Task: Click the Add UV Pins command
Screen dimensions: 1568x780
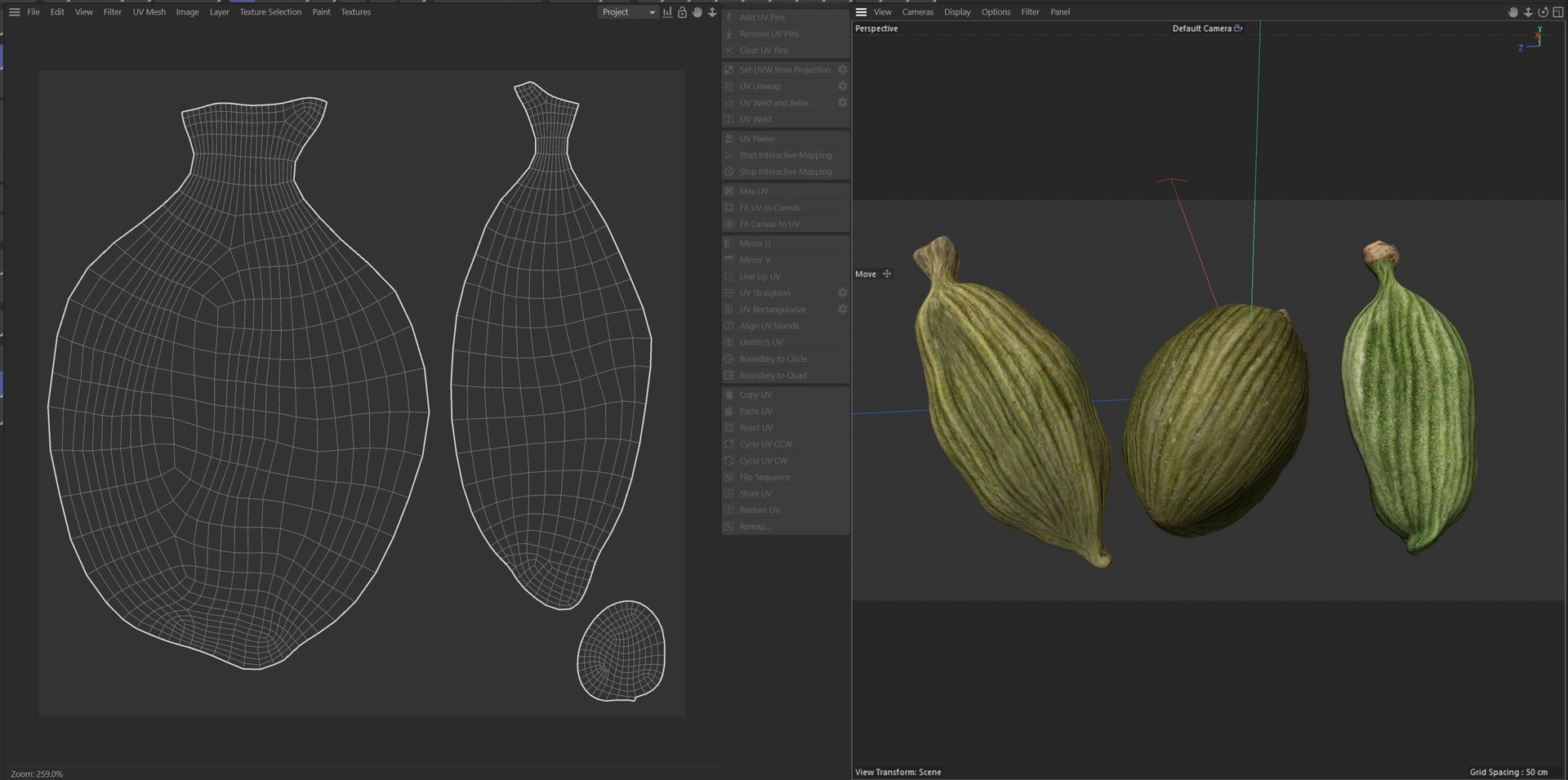Action: click(x=786, y=17)
